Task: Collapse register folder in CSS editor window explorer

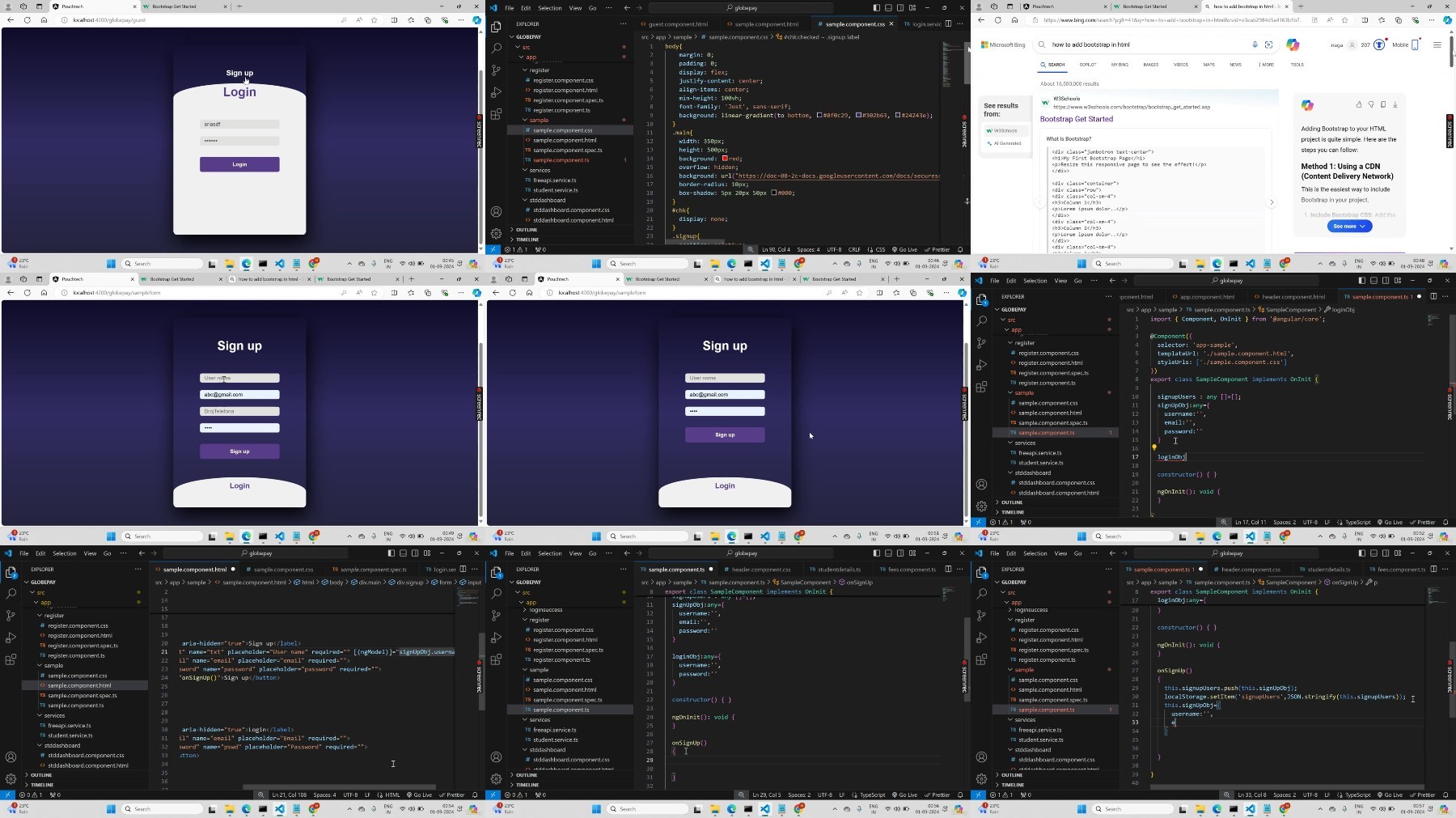Action: pyautogui.click(x=525, y=70)
